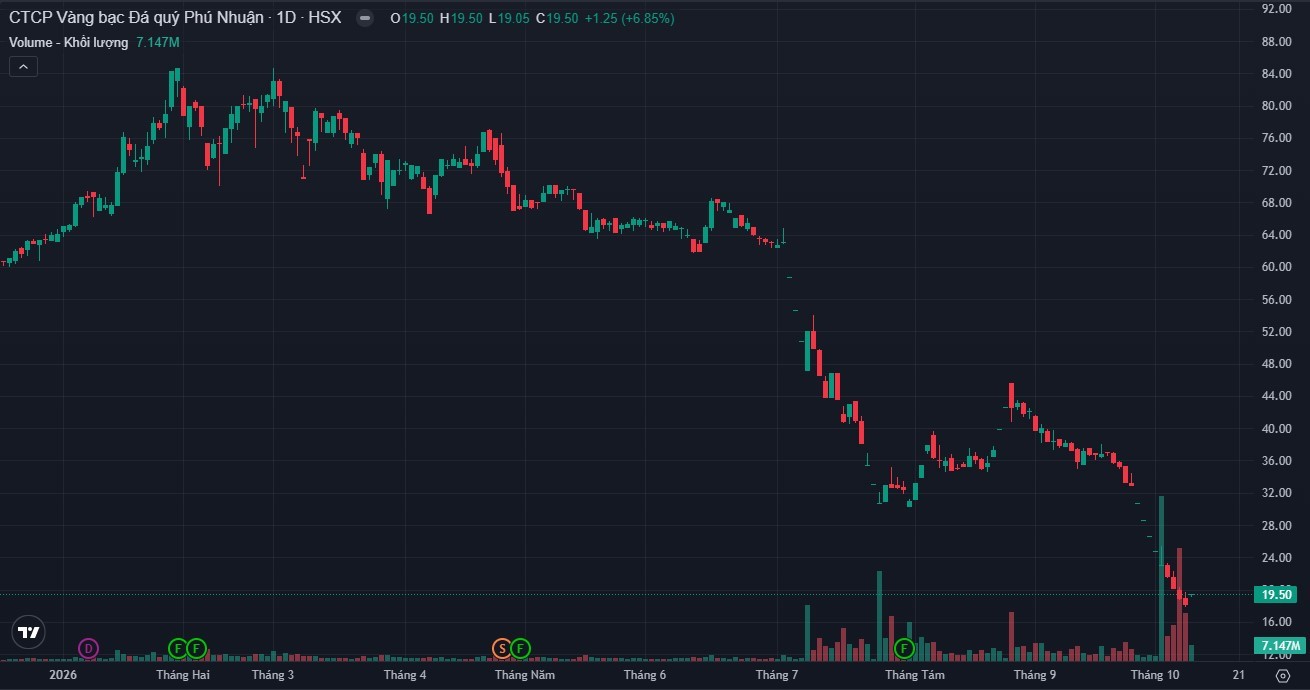Click the 24.00 price axis label

point(1277,557)
